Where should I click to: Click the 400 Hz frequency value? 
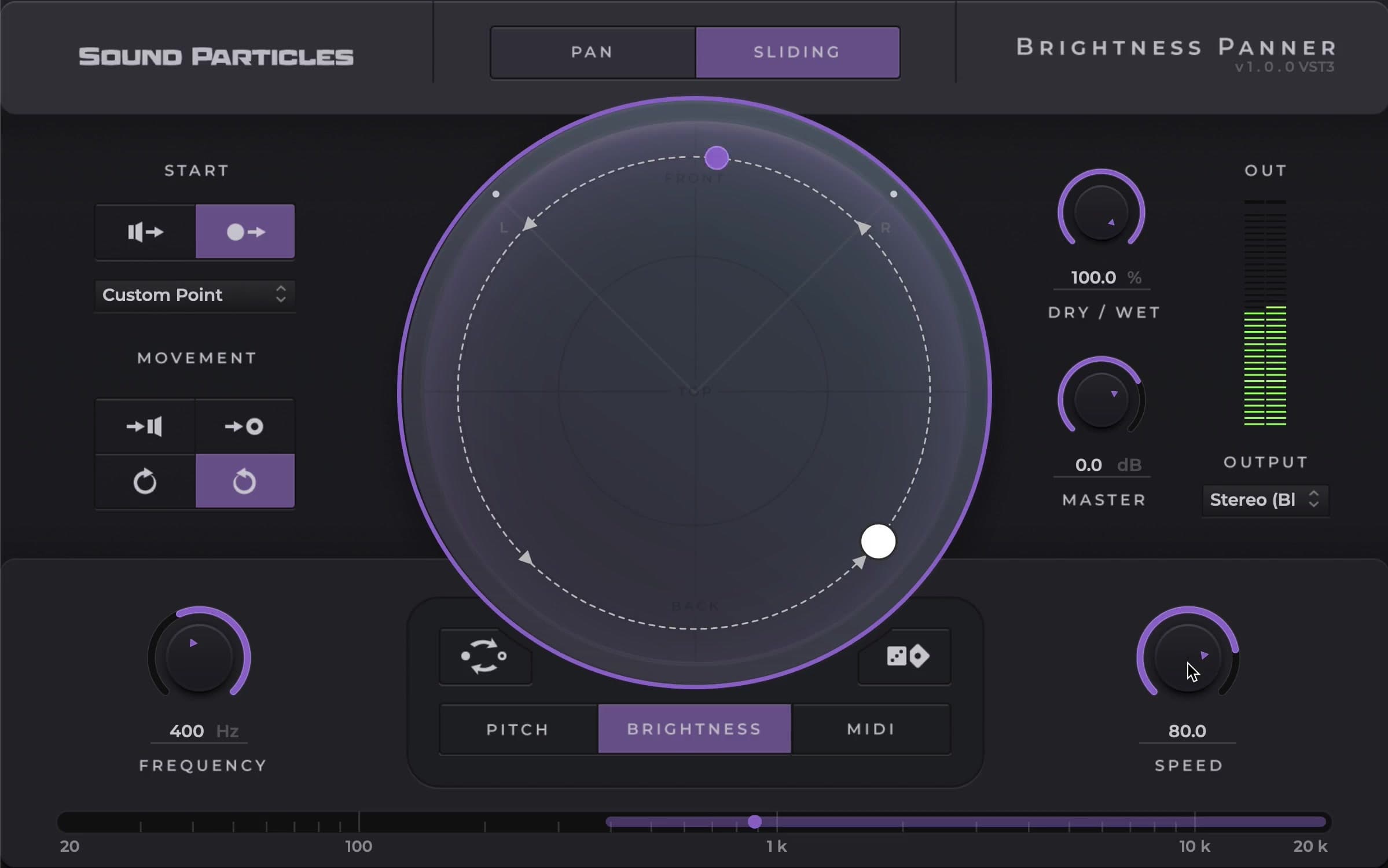pos(199,731)
